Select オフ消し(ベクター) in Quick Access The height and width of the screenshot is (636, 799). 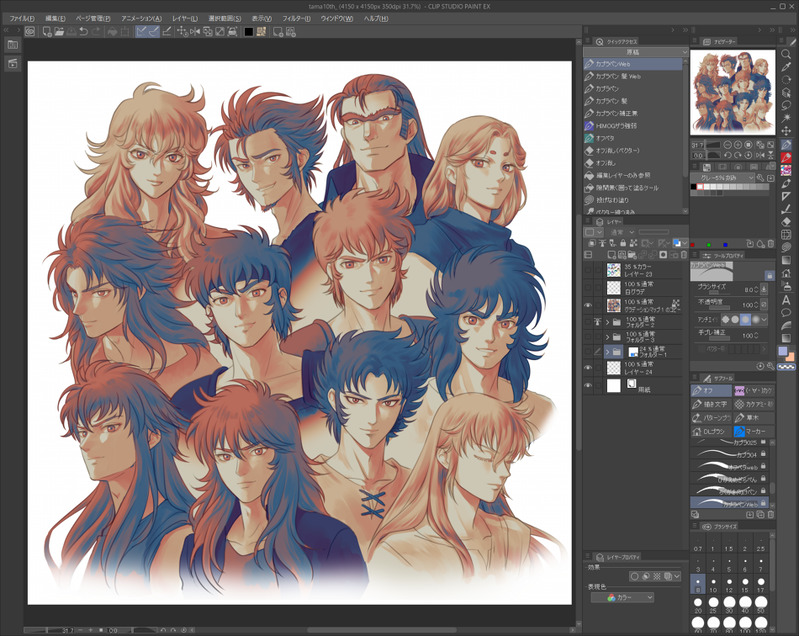click(x=634, y=150)
